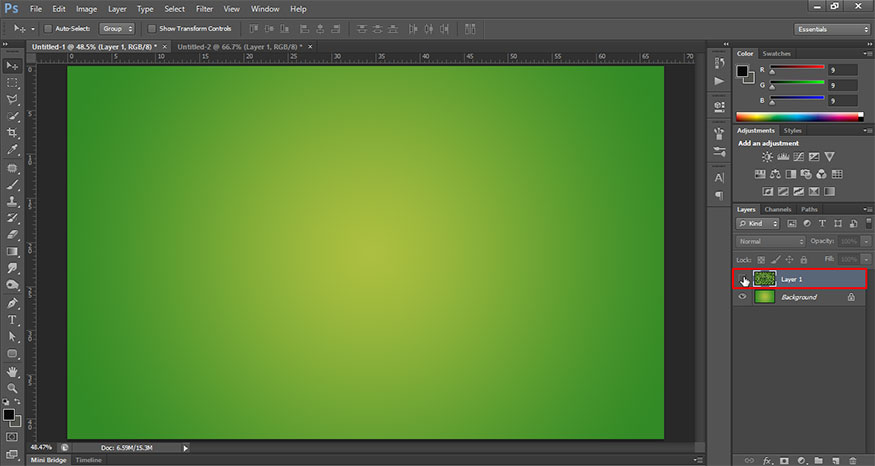Click the Layer 1 thumbnail

coord(765,279)
